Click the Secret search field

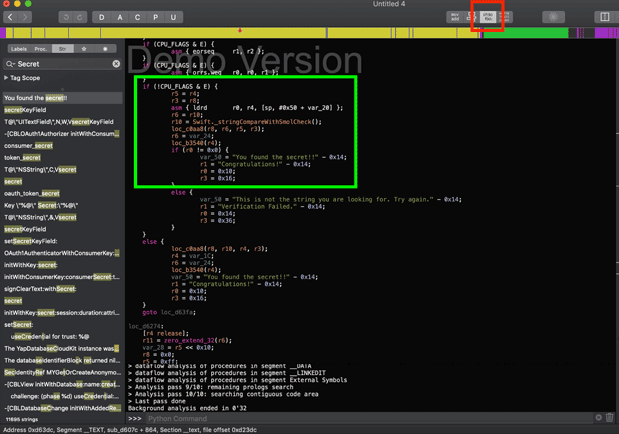point(63,64)
